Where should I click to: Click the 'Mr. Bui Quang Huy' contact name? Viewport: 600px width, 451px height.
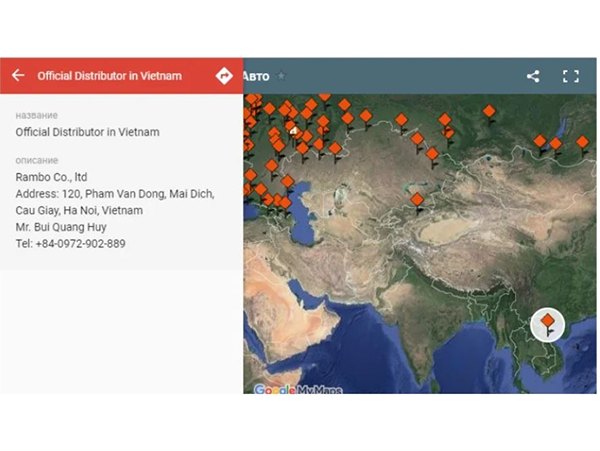(x=61, y=227)
